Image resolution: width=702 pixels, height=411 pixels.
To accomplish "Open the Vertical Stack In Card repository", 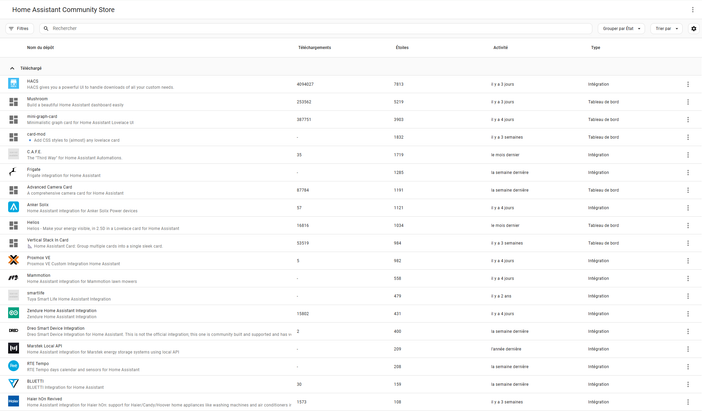I will [x=351, y=243].
